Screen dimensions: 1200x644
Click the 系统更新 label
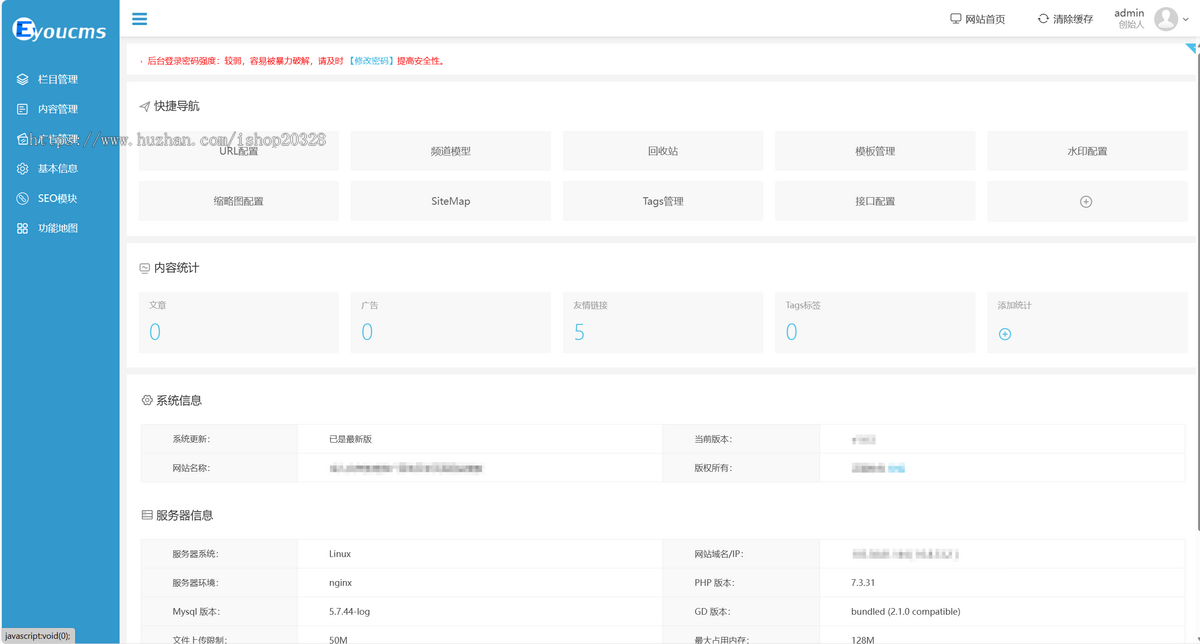tap(191, 439)
